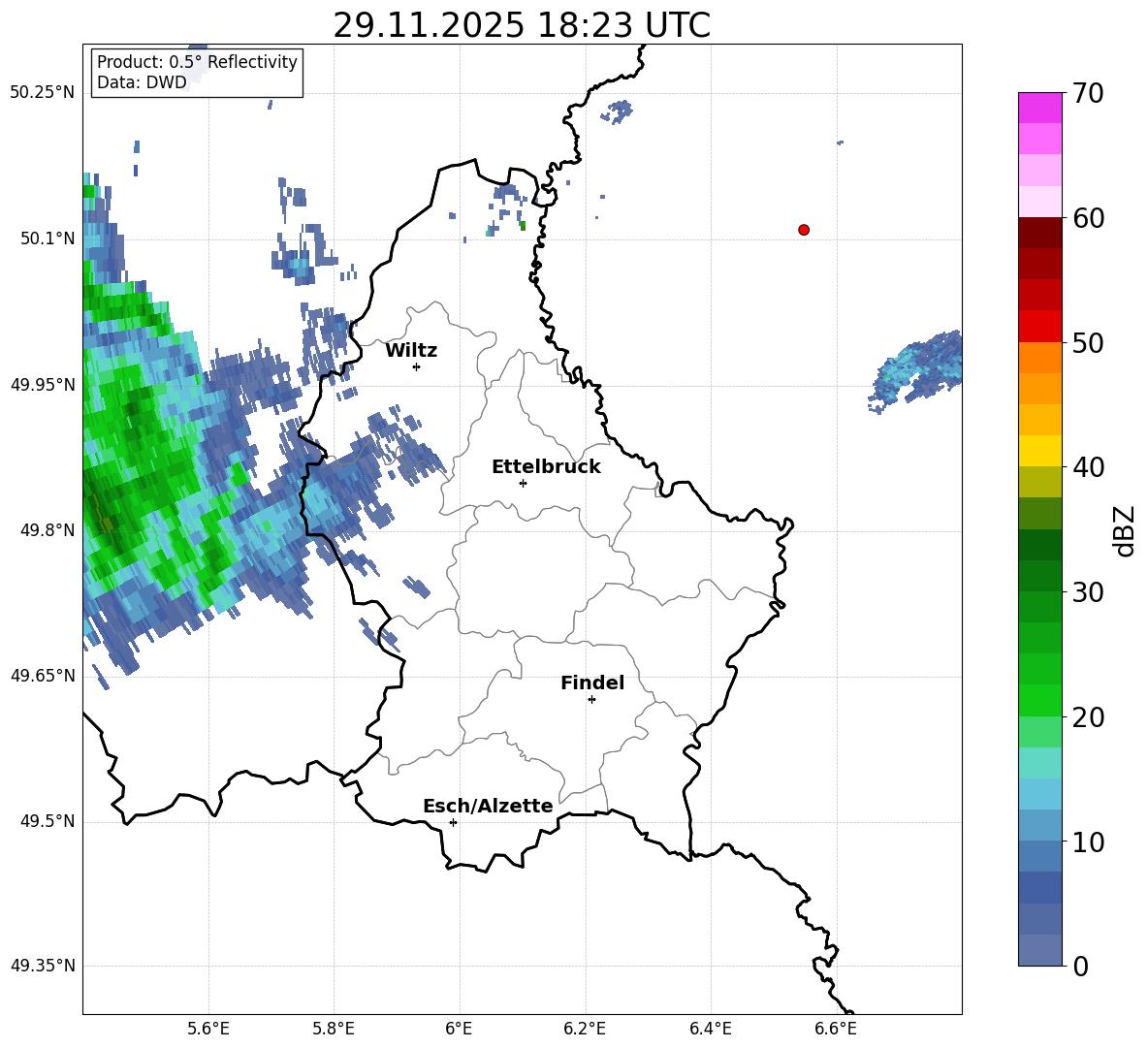Click the magenta swatch atop the colorbar
The image size is (1148, 1048).
tap(1040, 109)
